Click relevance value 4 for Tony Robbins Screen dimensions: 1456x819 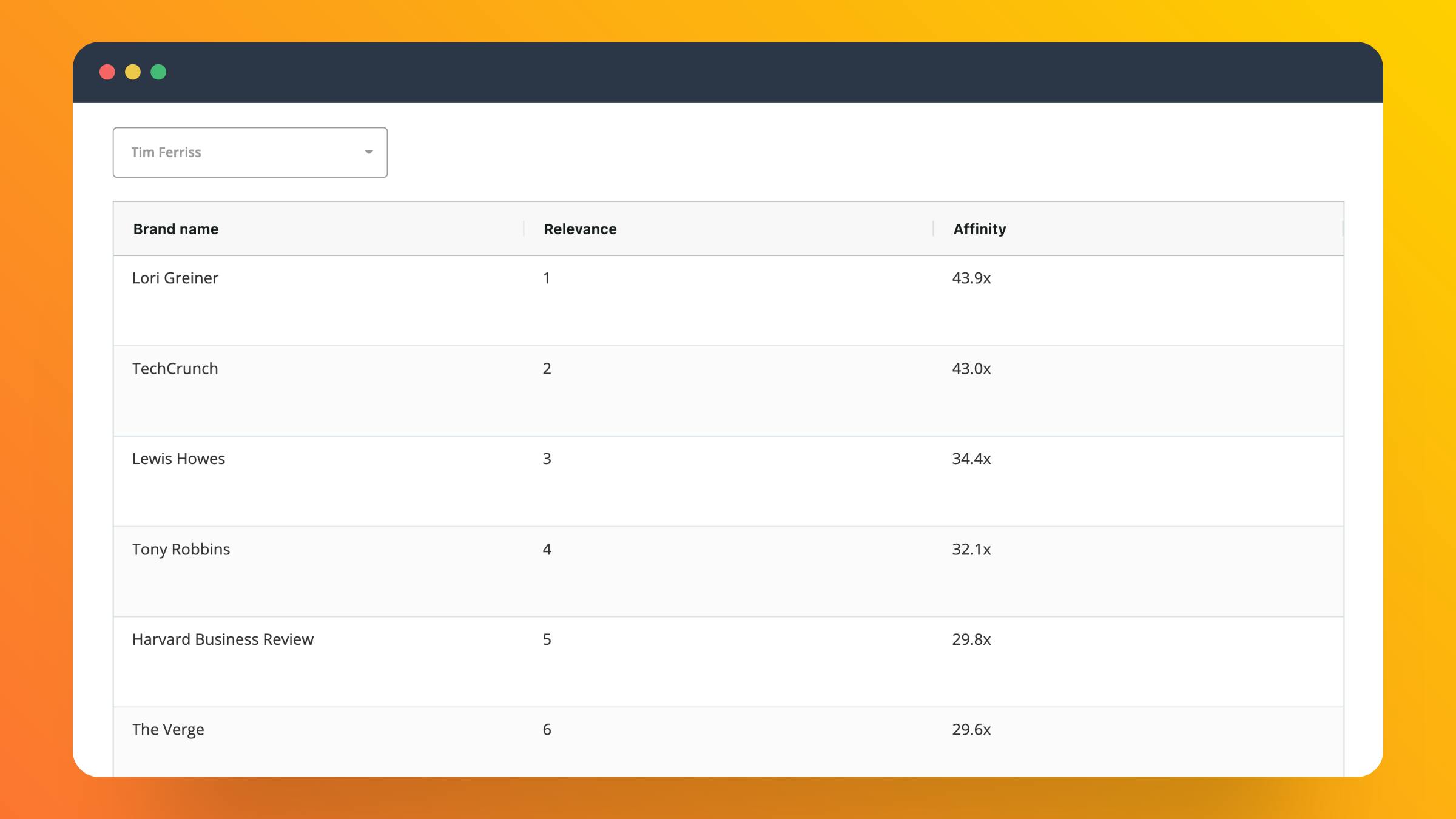click(x=547, y=549)
